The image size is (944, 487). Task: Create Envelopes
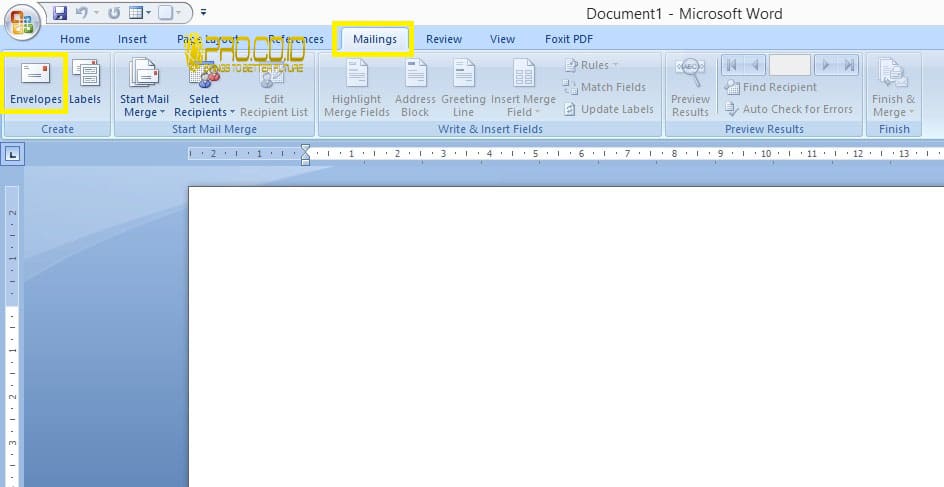click(36, 82)
